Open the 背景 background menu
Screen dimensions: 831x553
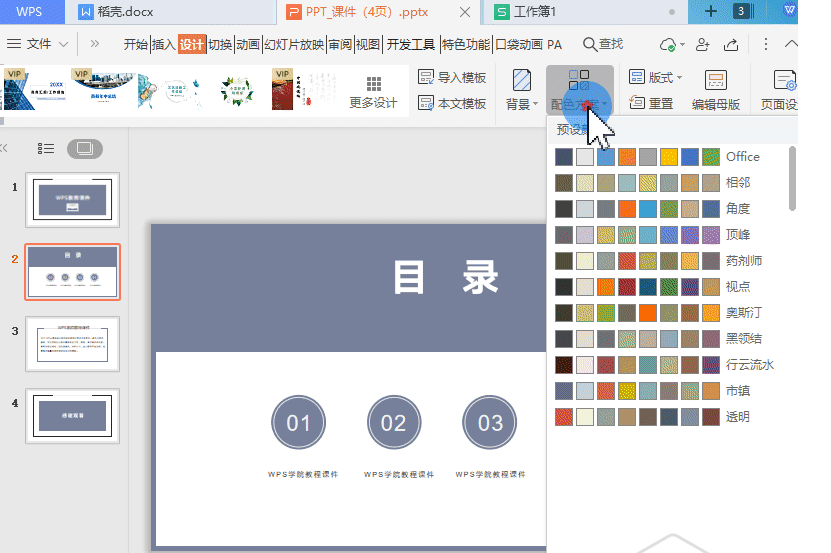coord(521,90)
